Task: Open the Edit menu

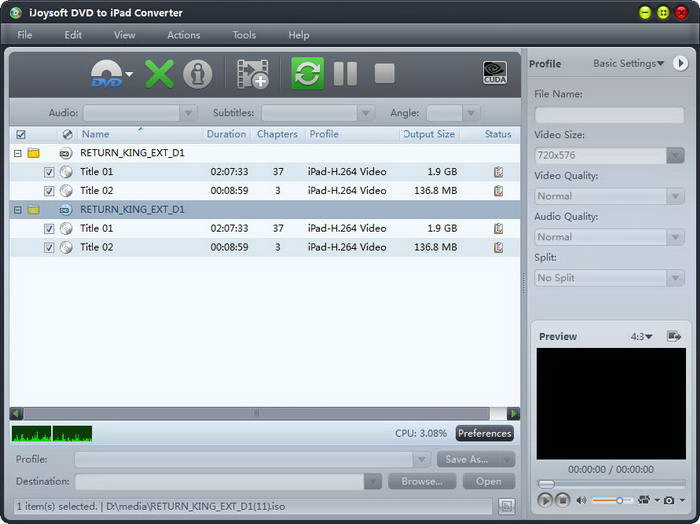Action: (73, 35)
